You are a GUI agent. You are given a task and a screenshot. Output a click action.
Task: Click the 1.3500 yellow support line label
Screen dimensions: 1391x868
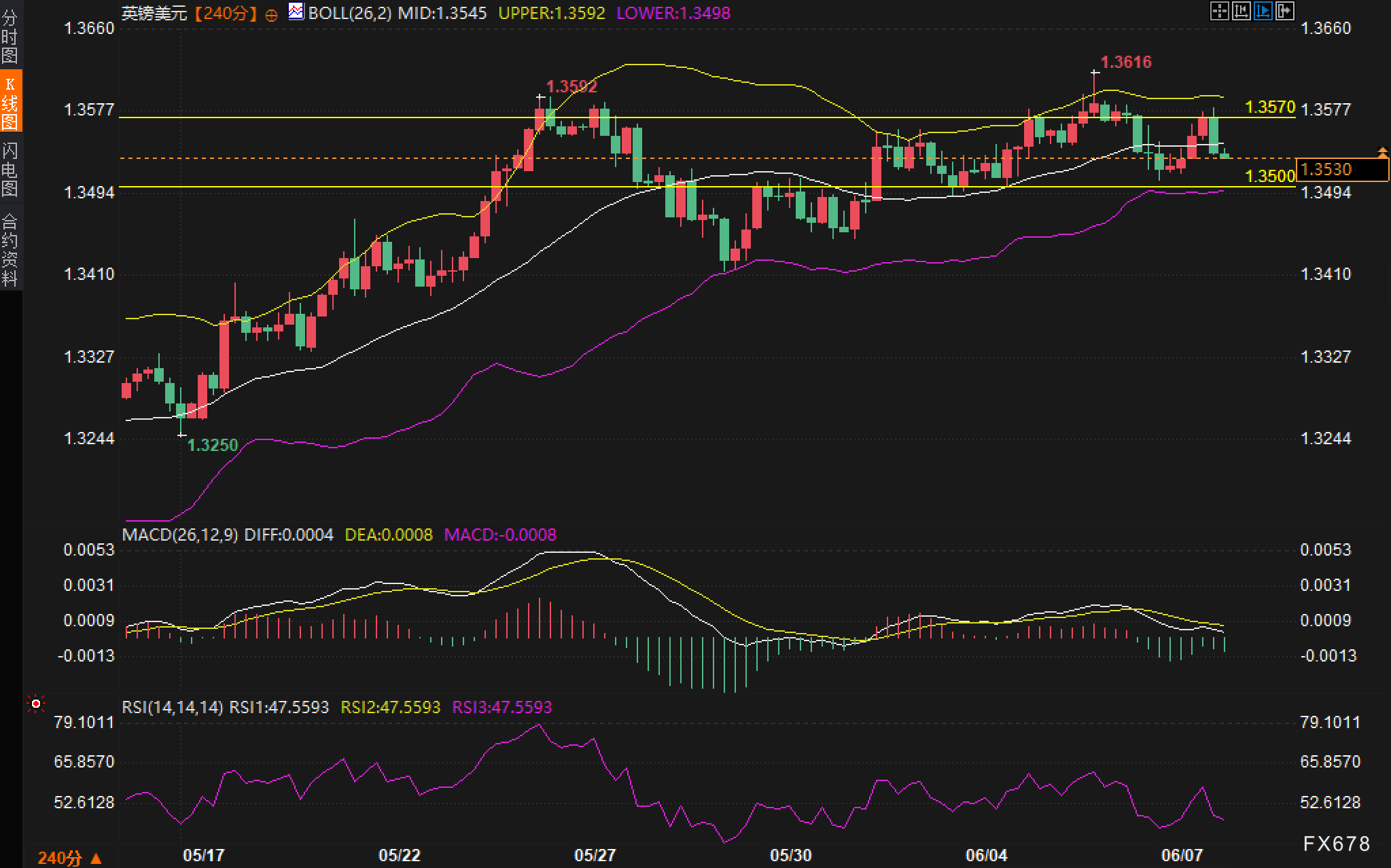click(1269, 177)
